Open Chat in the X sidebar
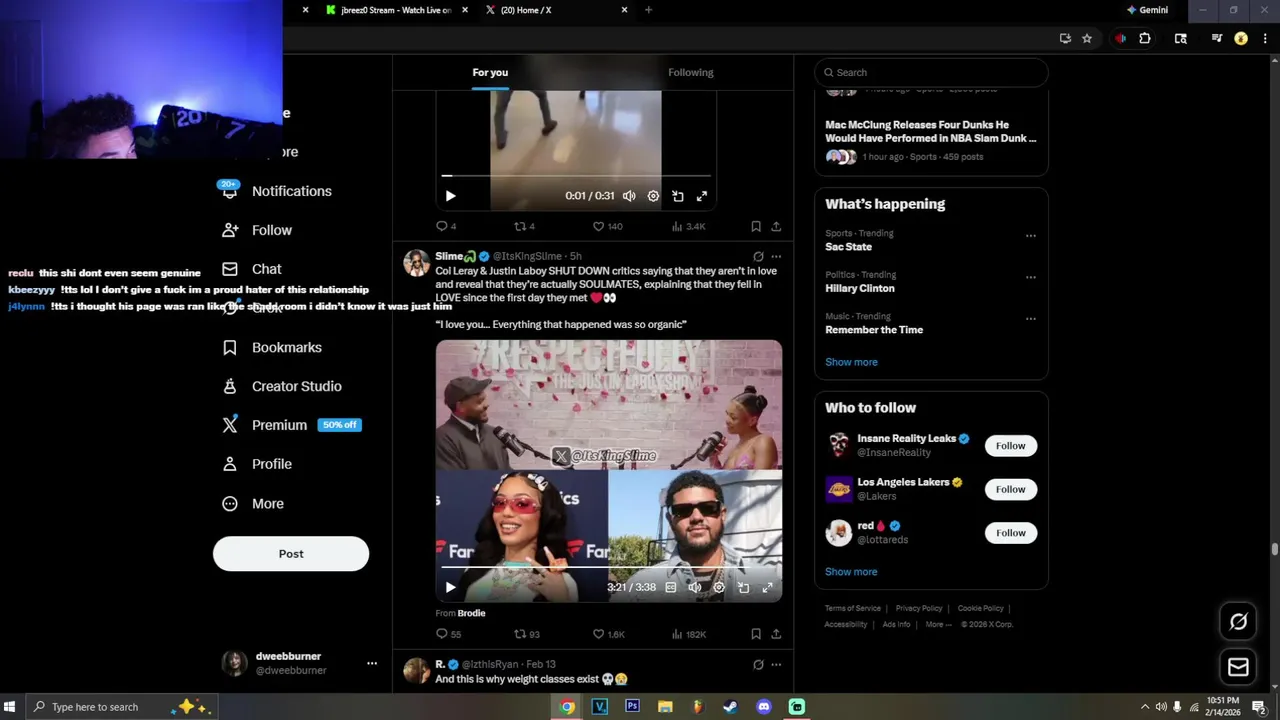Screen dimensions: 1280x720 click(x=252, y=269)
